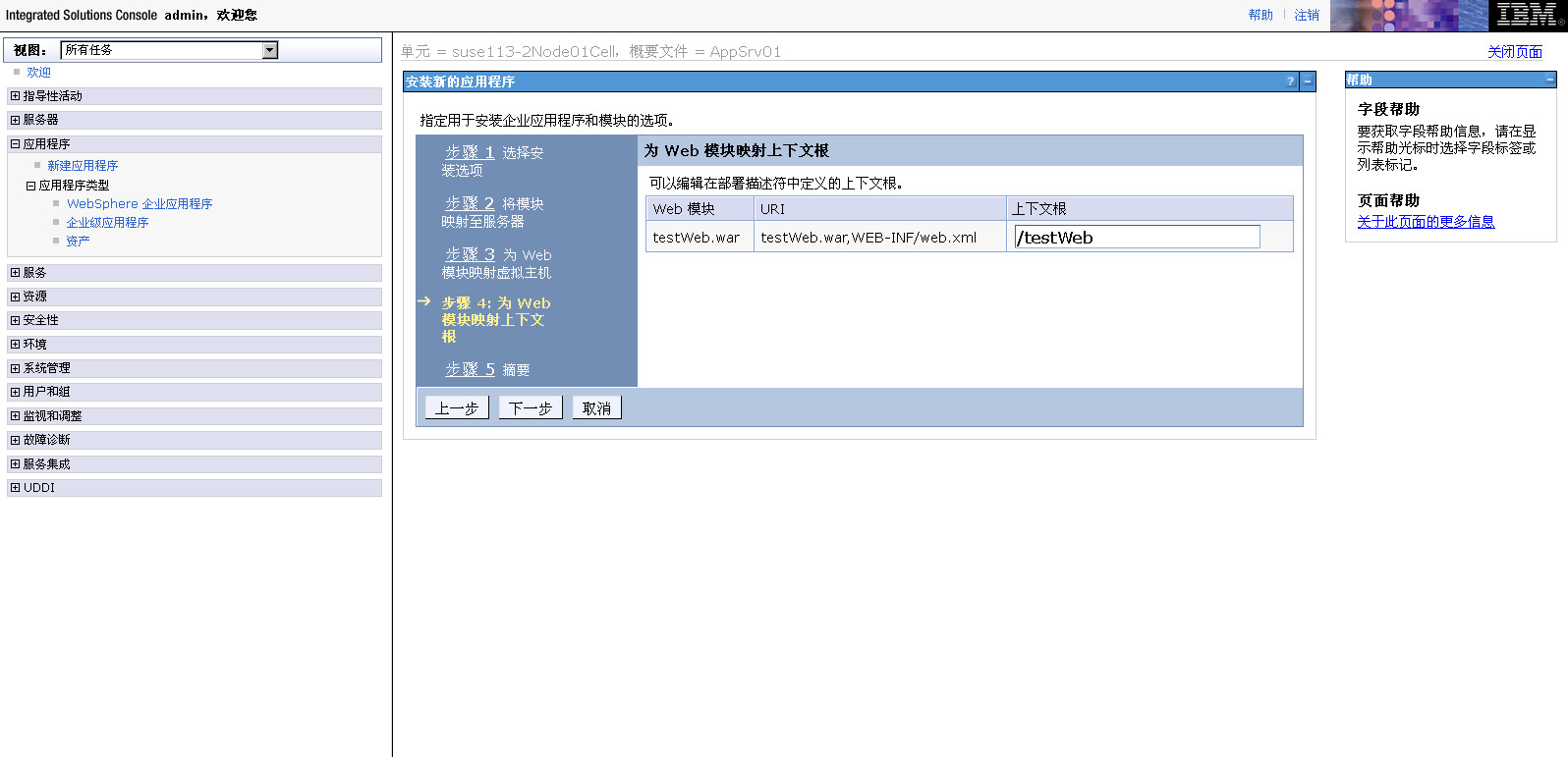Click the 上下文根 input field with /testWeb
Image resolution: width=1568 pixels, height=757 pixels.
click(x=1137, y=237)
